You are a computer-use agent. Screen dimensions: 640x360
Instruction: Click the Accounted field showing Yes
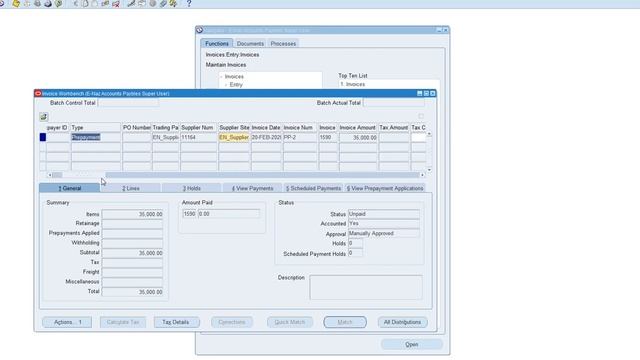[x=383, y=224]
